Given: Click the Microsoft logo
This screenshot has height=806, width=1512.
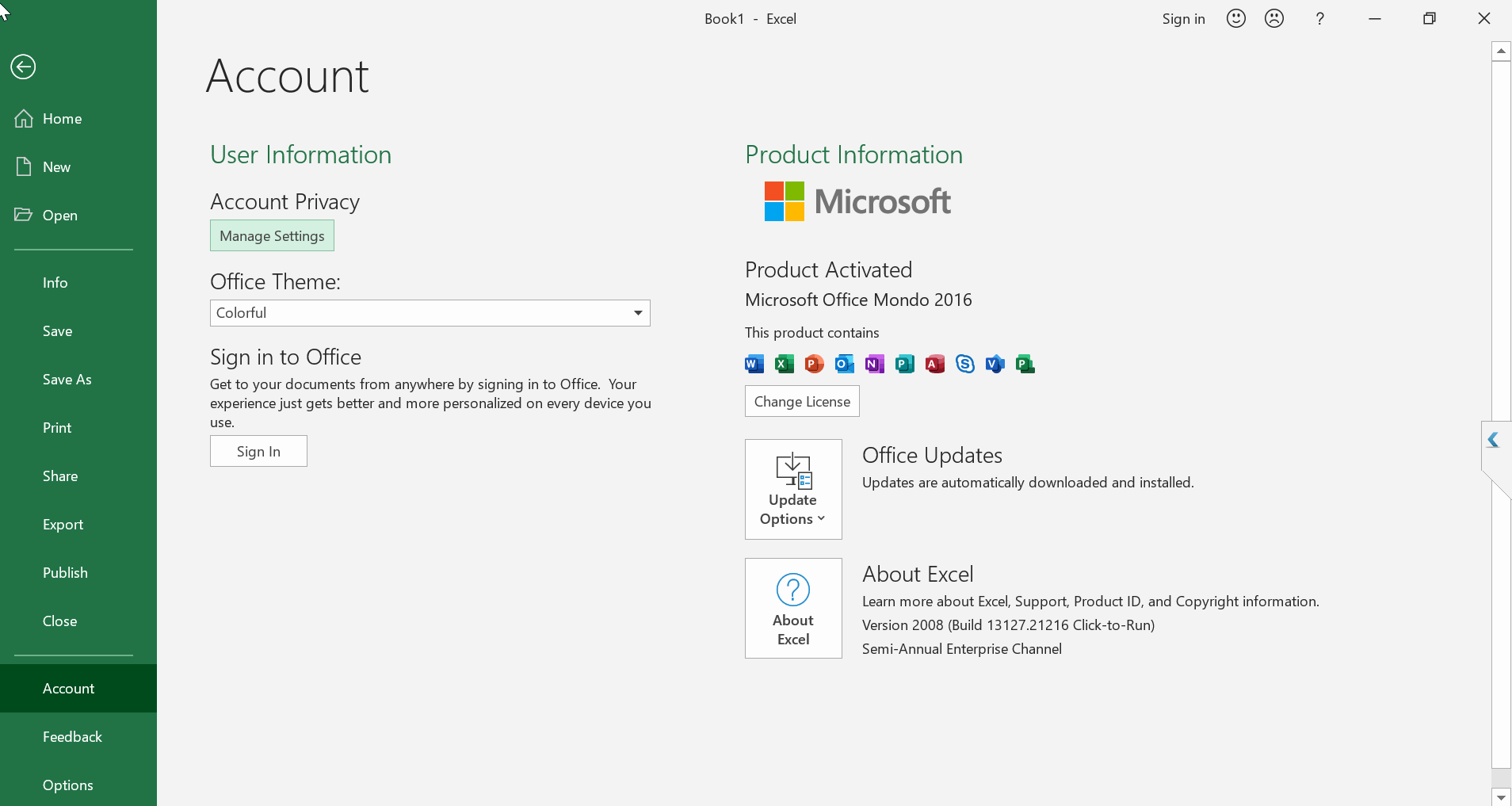Looking at the screenshot, I should click(x=857, y=201).
